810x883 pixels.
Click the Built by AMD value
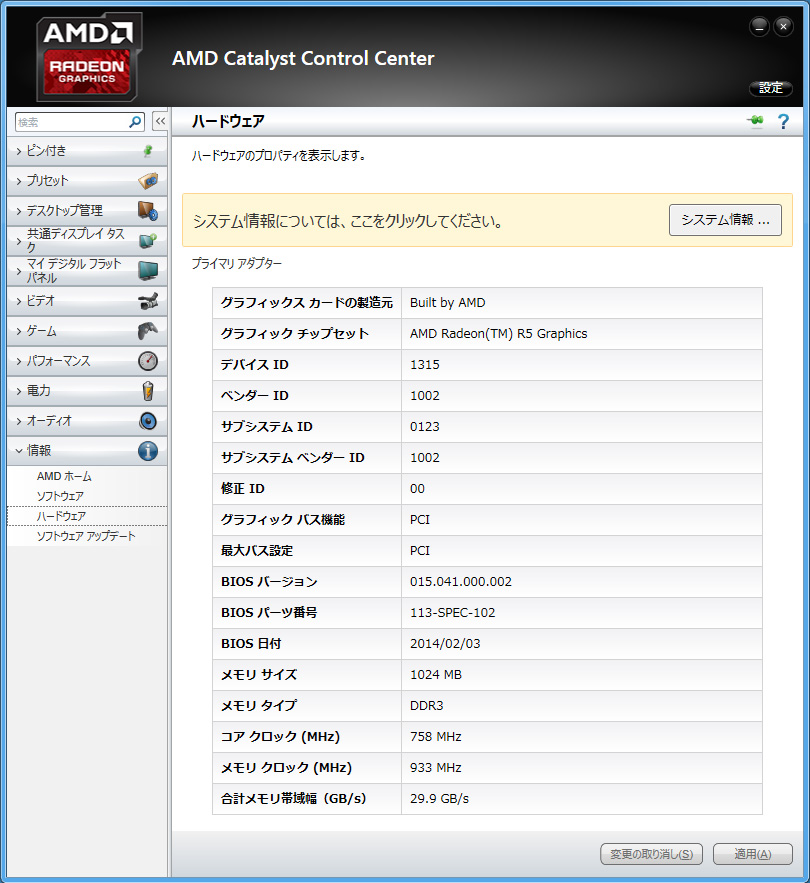[447, 303]
